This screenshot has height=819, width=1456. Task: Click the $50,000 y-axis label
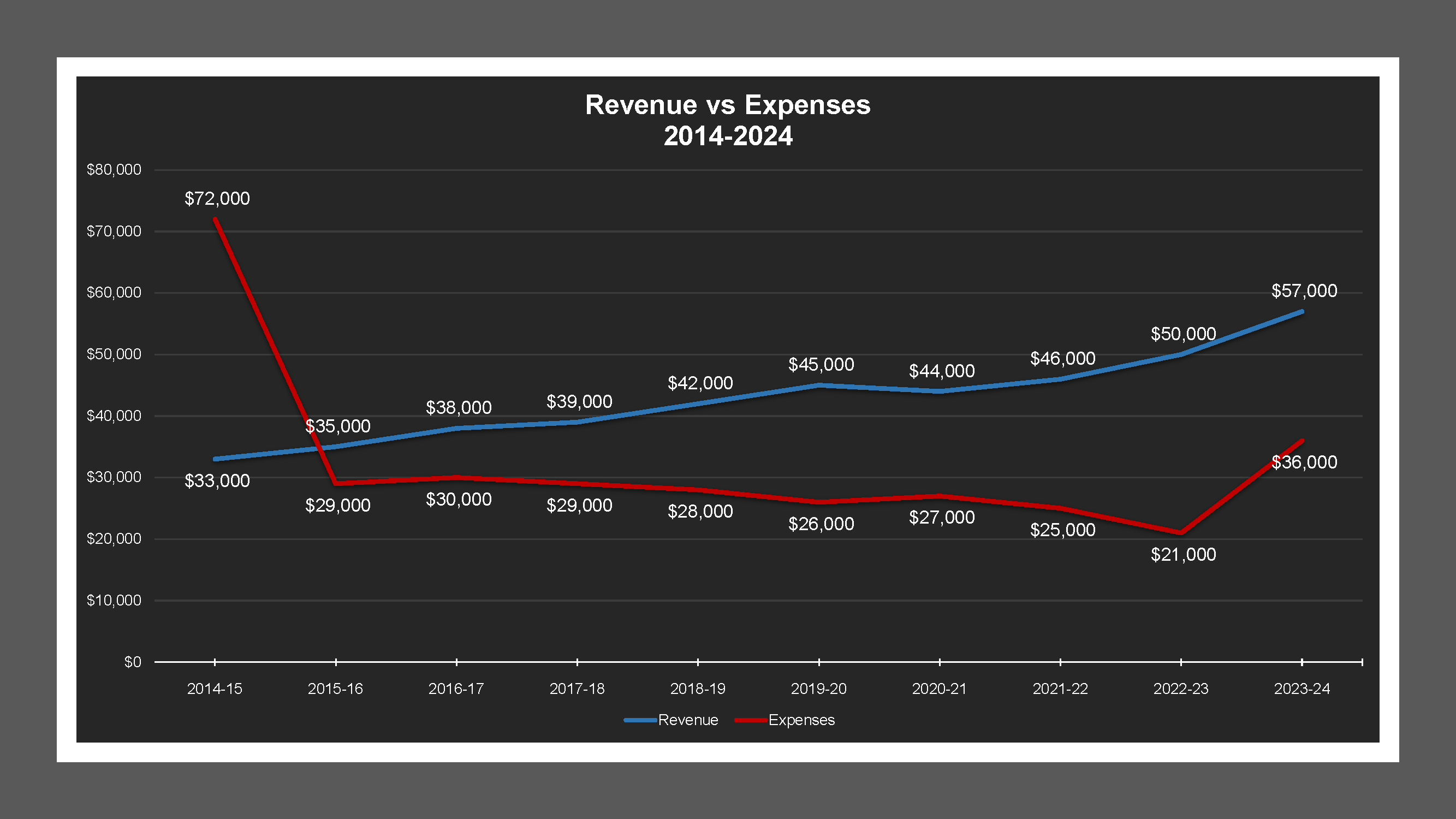pyautogui.click(x=114, y=354)
